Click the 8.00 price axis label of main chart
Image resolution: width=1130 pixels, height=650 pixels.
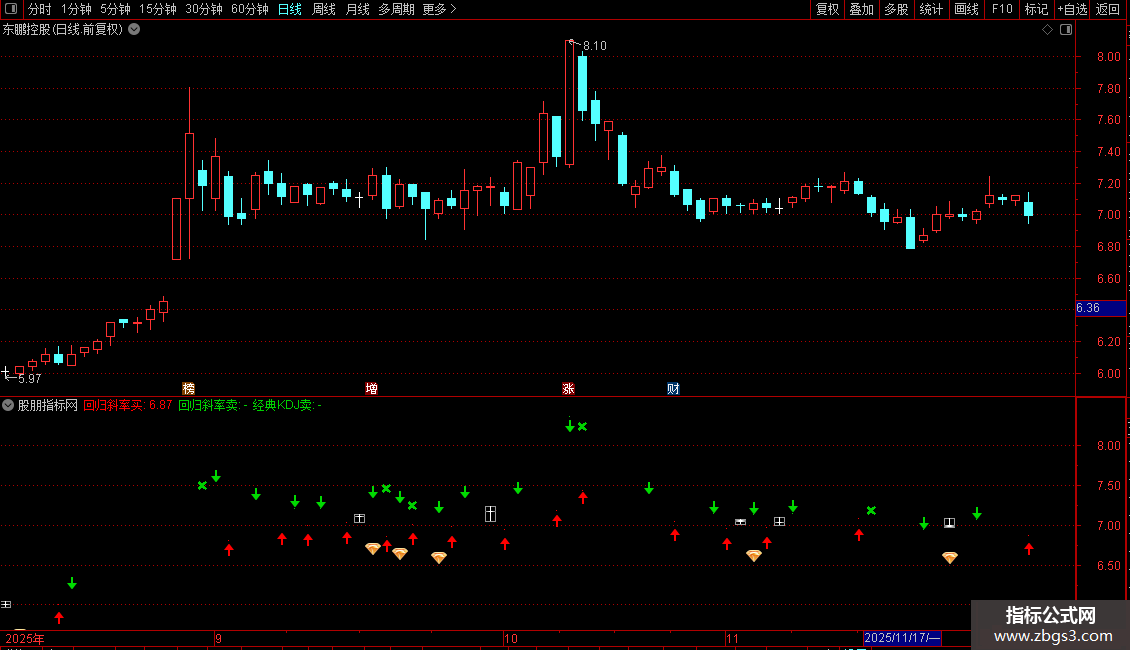click(x=1108, y=57)
